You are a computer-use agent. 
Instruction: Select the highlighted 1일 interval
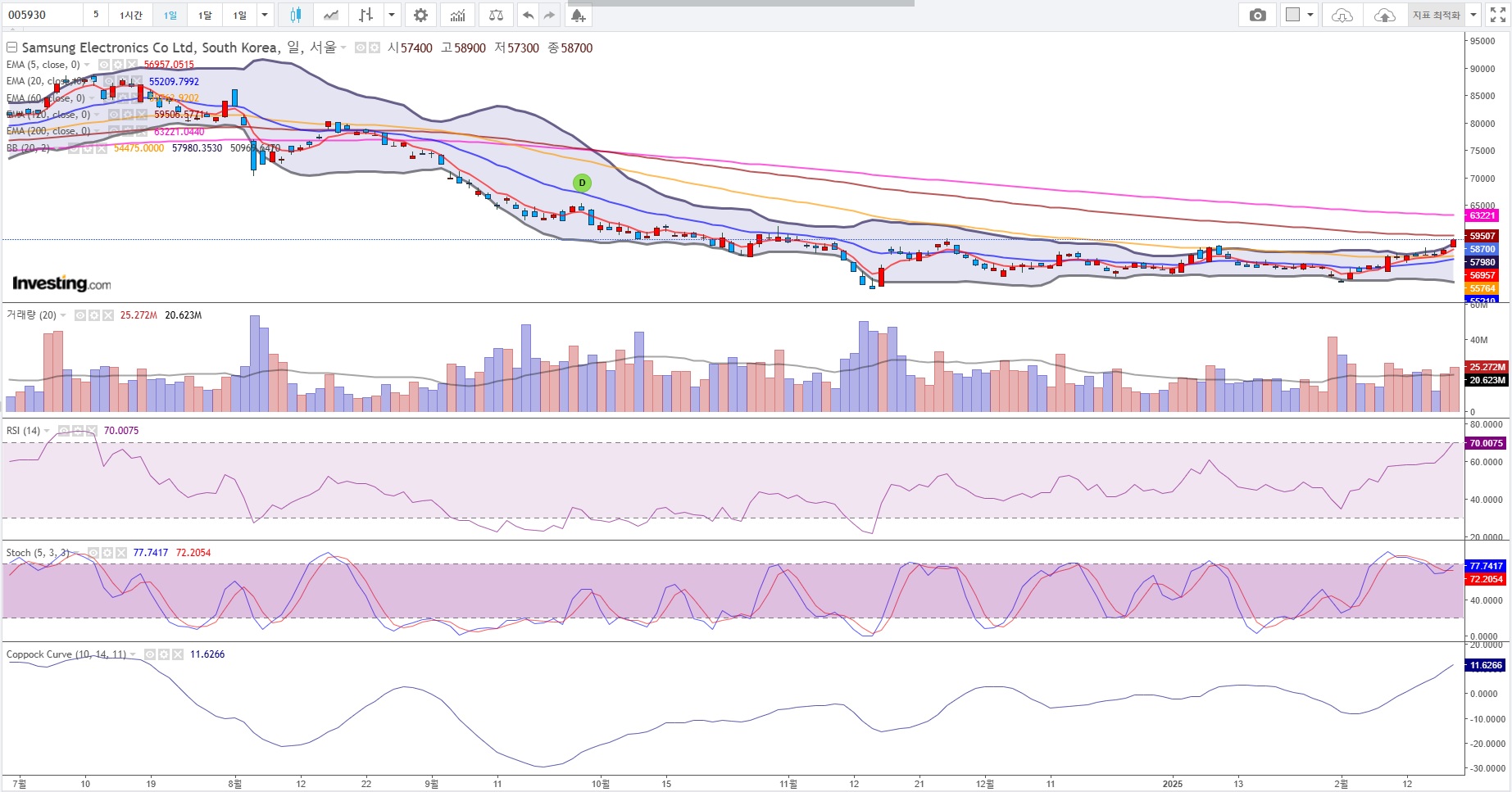pos(170,15)
